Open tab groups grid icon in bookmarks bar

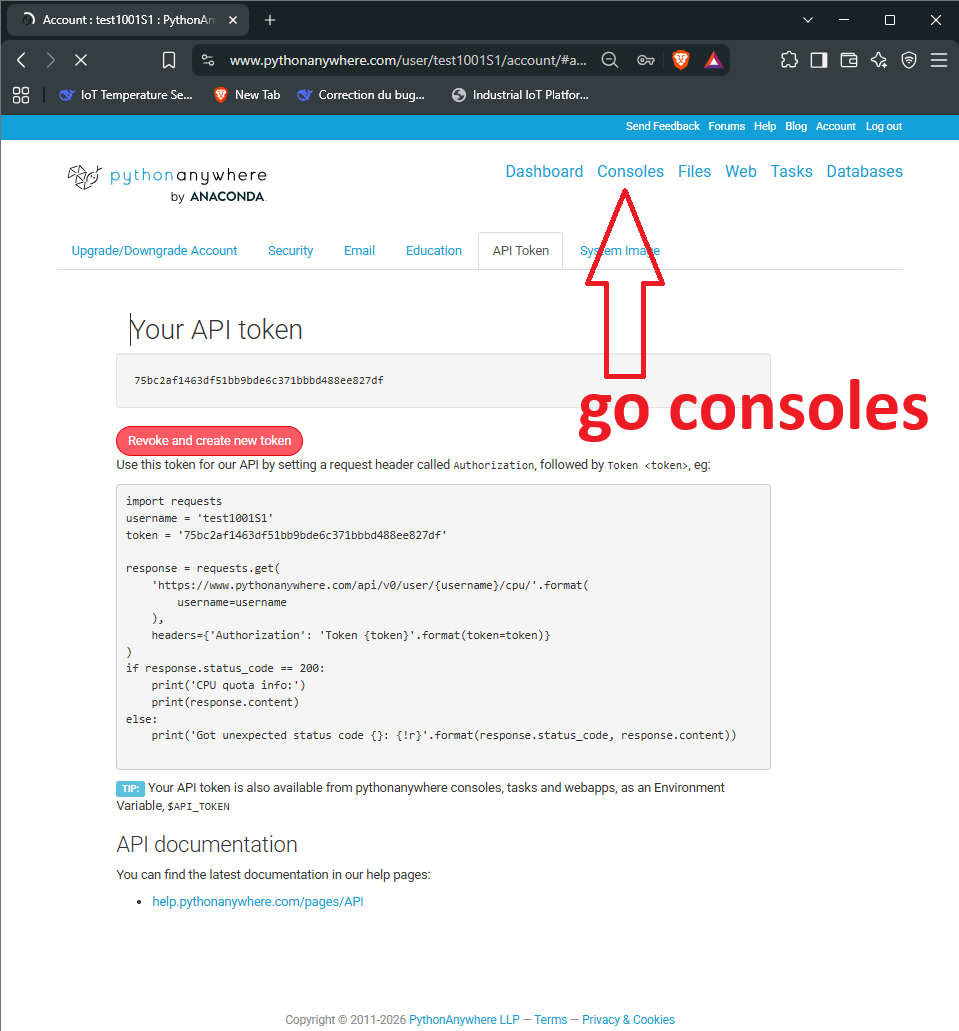click(x=21, y=95)
